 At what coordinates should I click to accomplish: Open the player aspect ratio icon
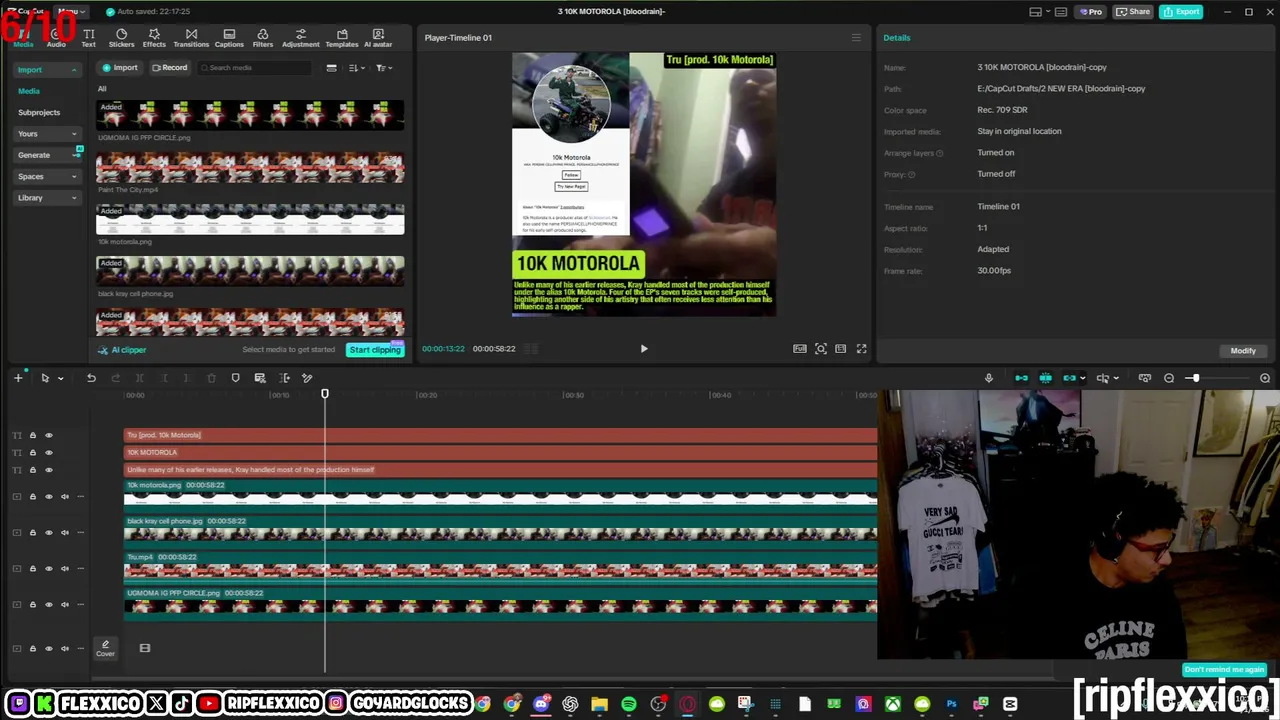pos(841,349)
